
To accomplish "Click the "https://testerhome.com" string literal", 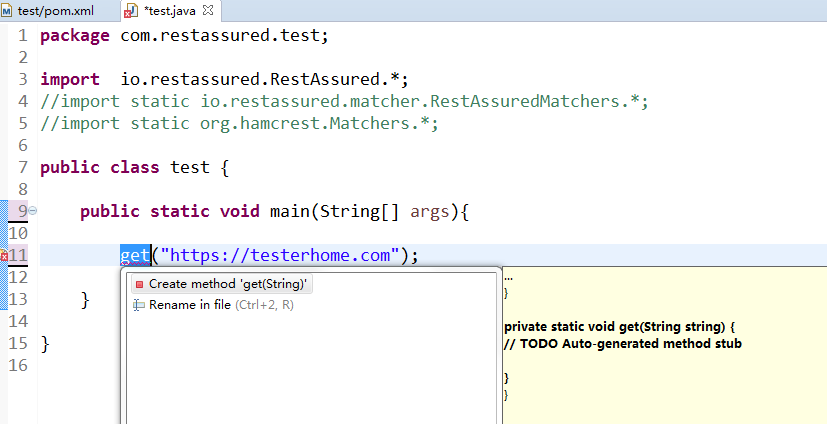I will (282, 255).
